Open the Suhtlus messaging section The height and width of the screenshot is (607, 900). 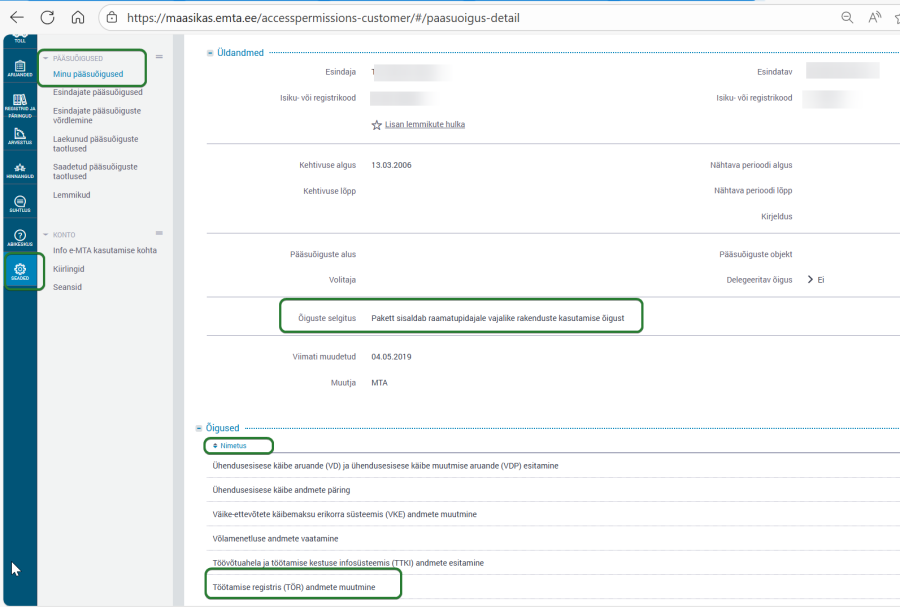(20, 204)
